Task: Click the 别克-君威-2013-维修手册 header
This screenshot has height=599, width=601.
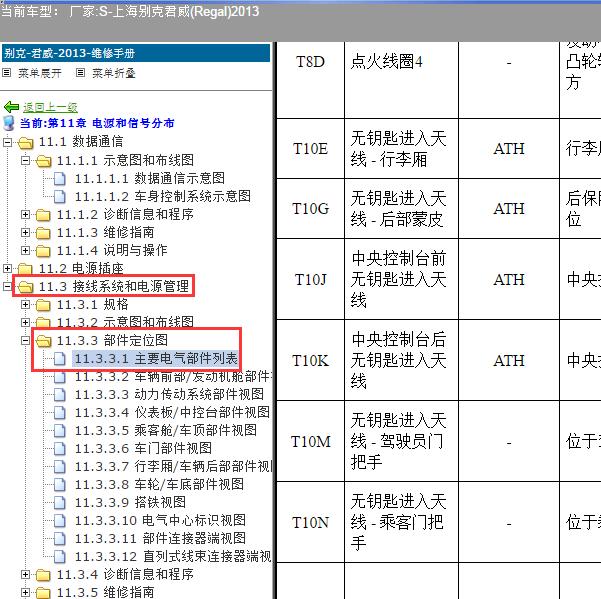Action: (136, 53)
